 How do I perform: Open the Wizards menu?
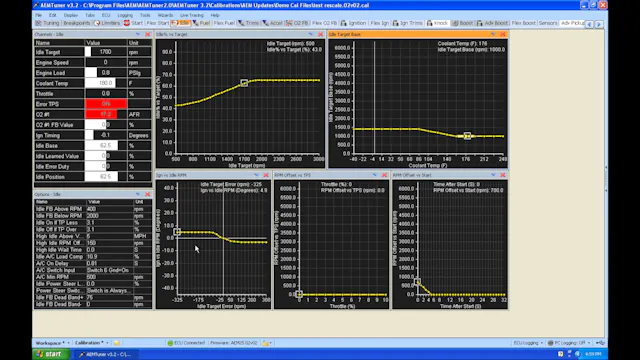tap(165, 15)
